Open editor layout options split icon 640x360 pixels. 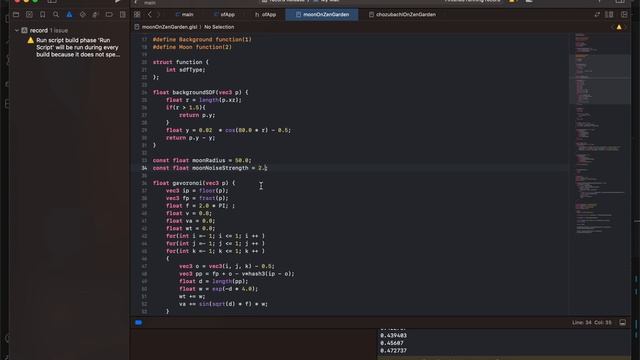pyautogui.click(x=609, y=15)
